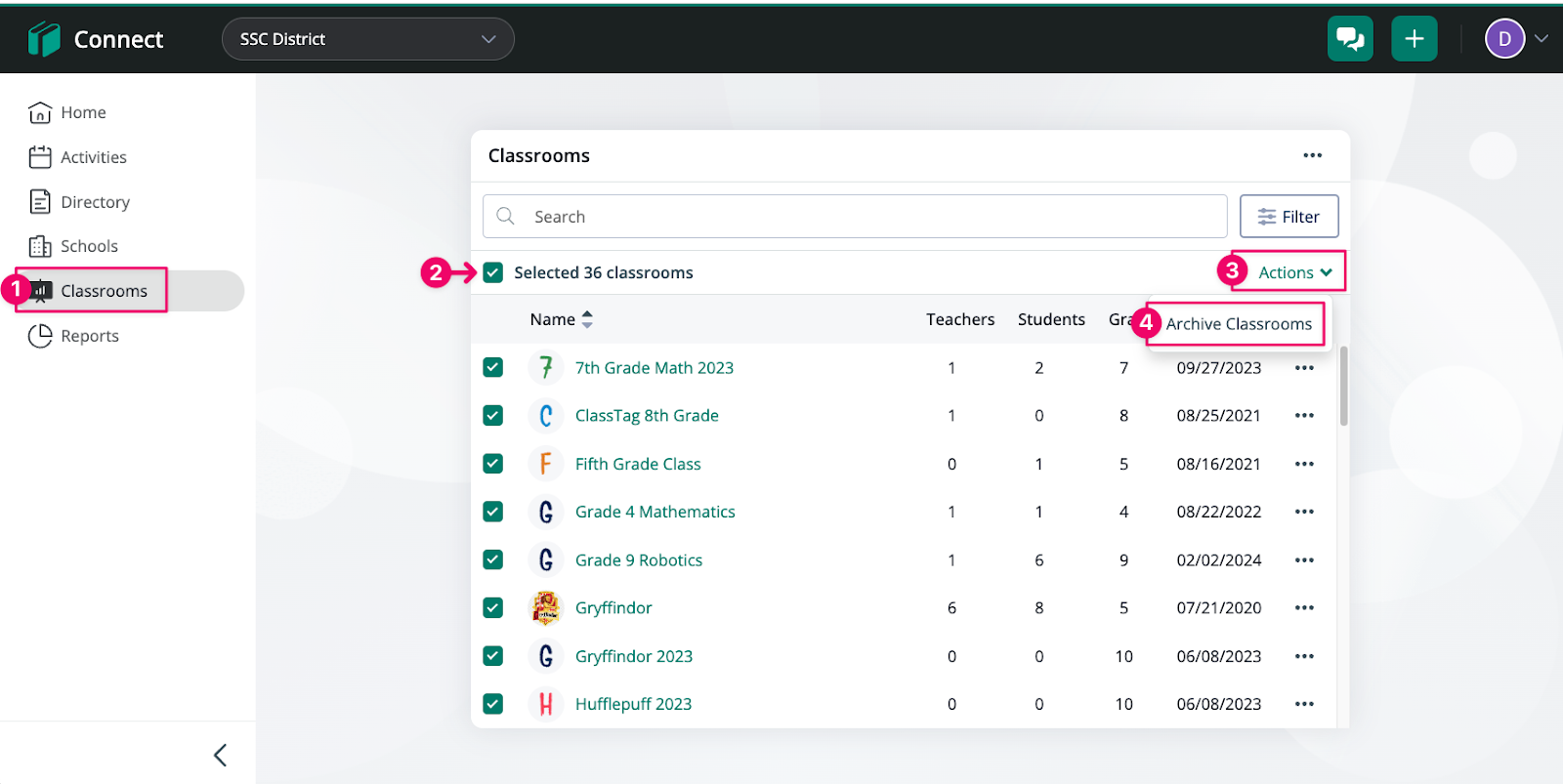Image resolution: width=1563 pixels, height=784 pixels.
Task: Click the Students column header
Action: tap(1051, 319)
